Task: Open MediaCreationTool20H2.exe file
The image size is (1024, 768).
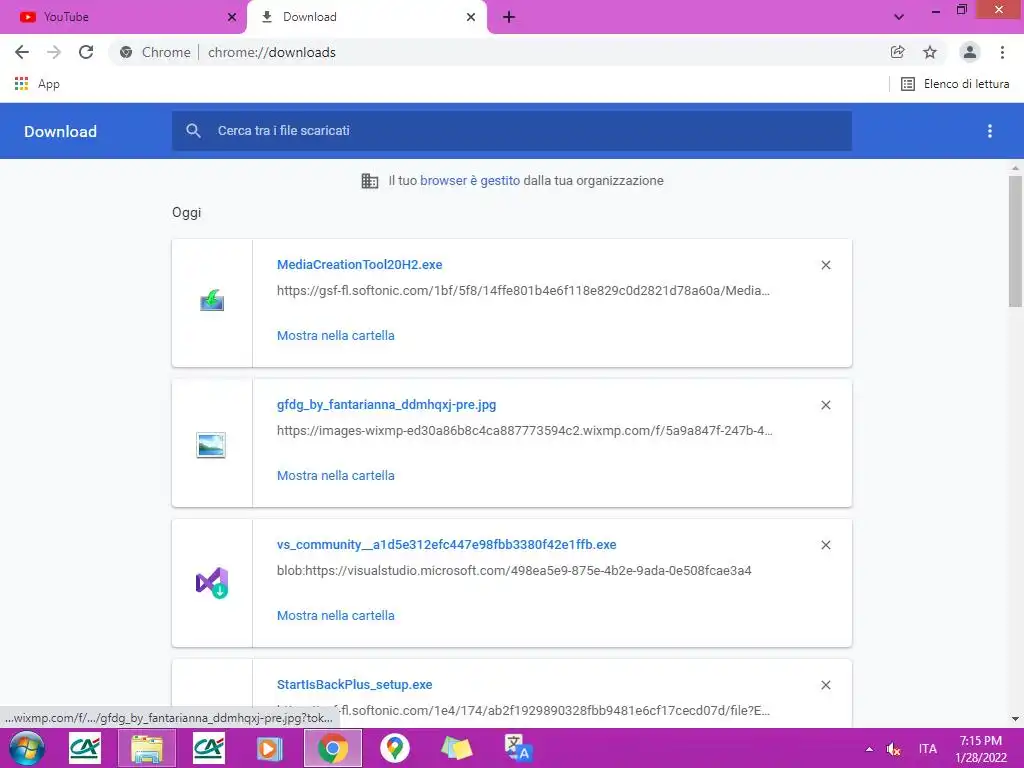Action: click(359, 264)
